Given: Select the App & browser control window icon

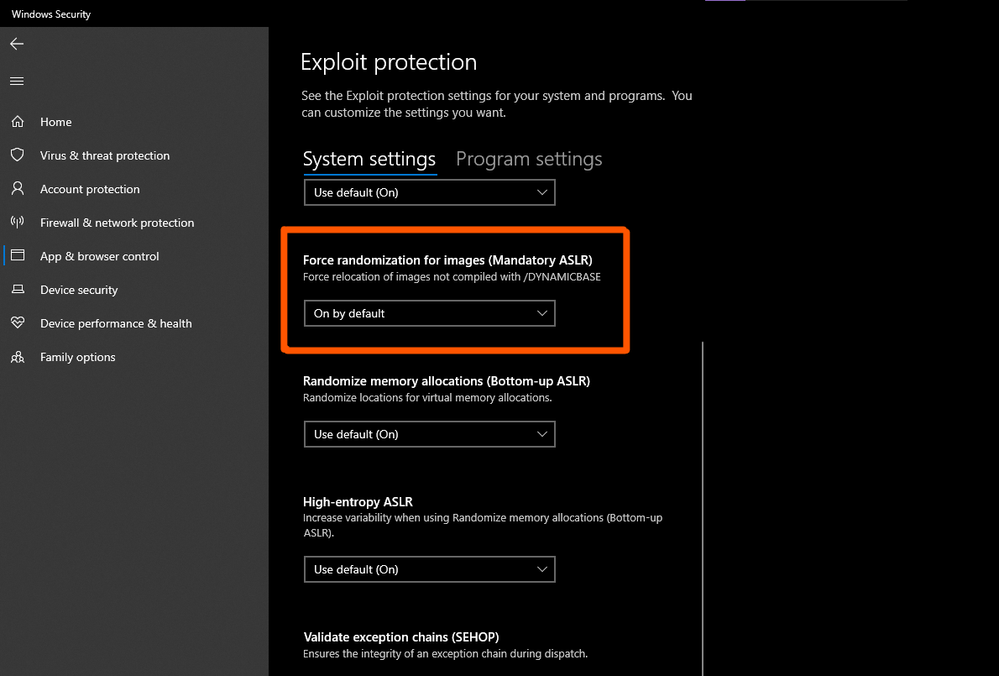Looking at the screenshot, I should point(17,255).
